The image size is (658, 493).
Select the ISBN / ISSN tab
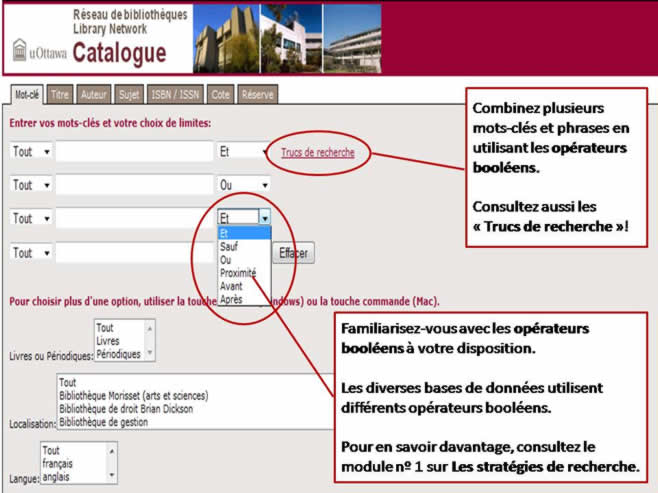click(x=175, y=94)
